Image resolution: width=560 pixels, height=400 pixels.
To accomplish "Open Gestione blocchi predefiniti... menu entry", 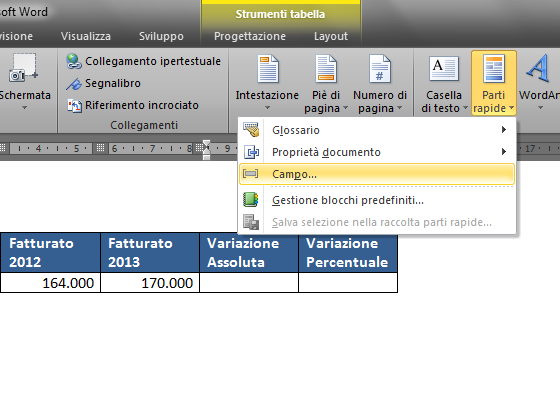I will [x=377, y=200].
